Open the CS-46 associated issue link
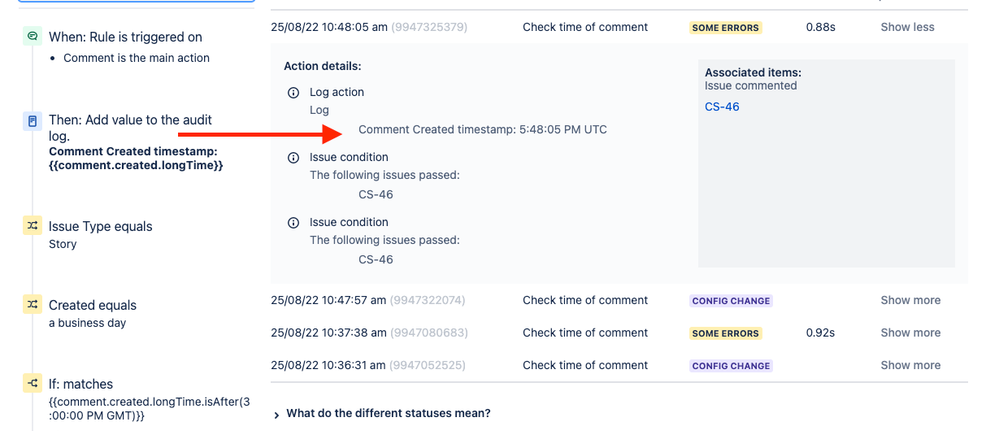The image size is (999, 431). tap(722, 106)
